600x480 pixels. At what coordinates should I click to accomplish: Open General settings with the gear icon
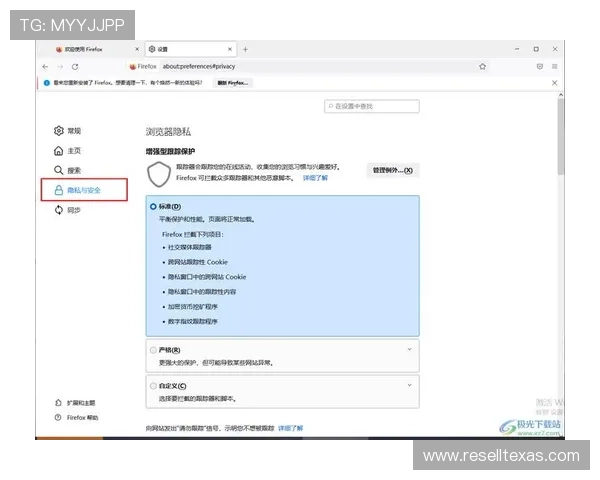[x=67, y=131]
